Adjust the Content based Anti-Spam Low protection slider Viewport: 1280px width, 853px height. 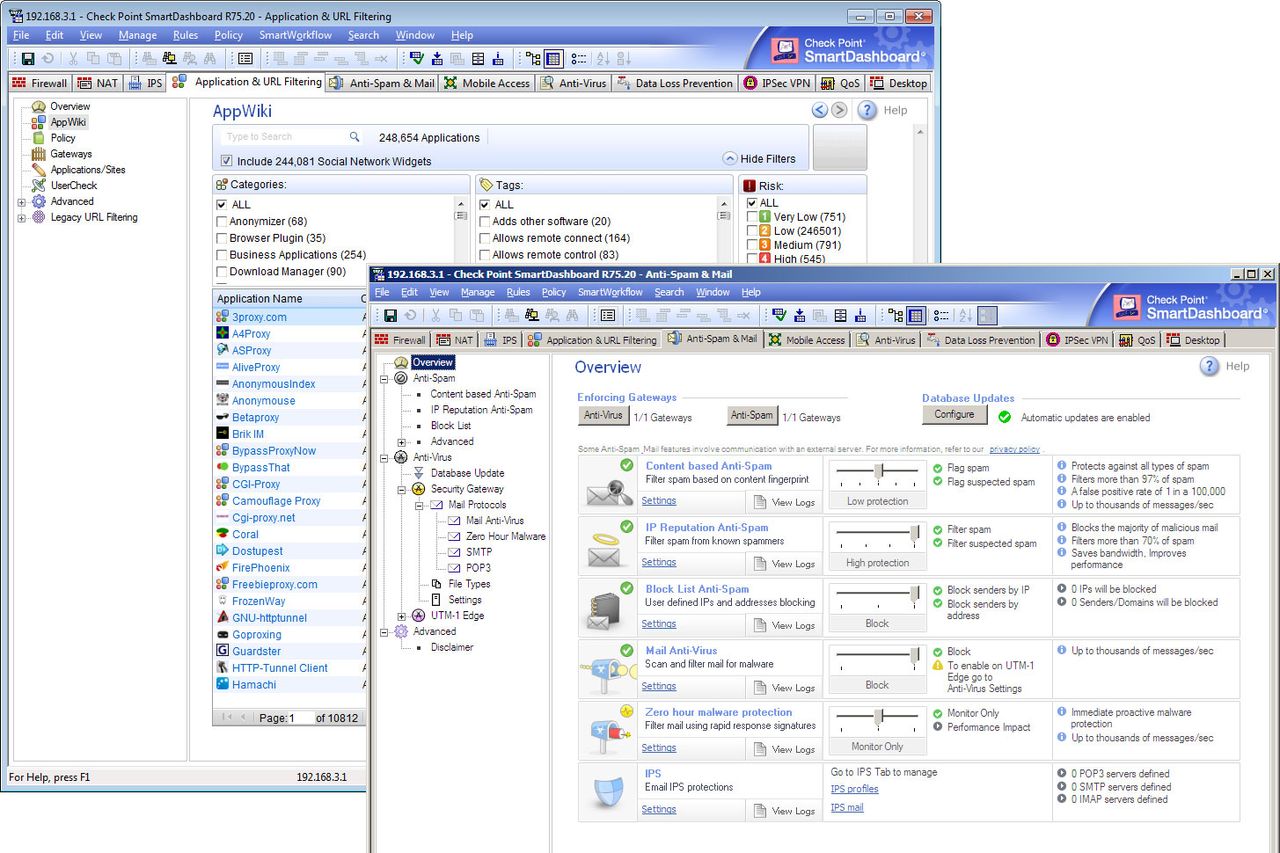click(878, 472)
